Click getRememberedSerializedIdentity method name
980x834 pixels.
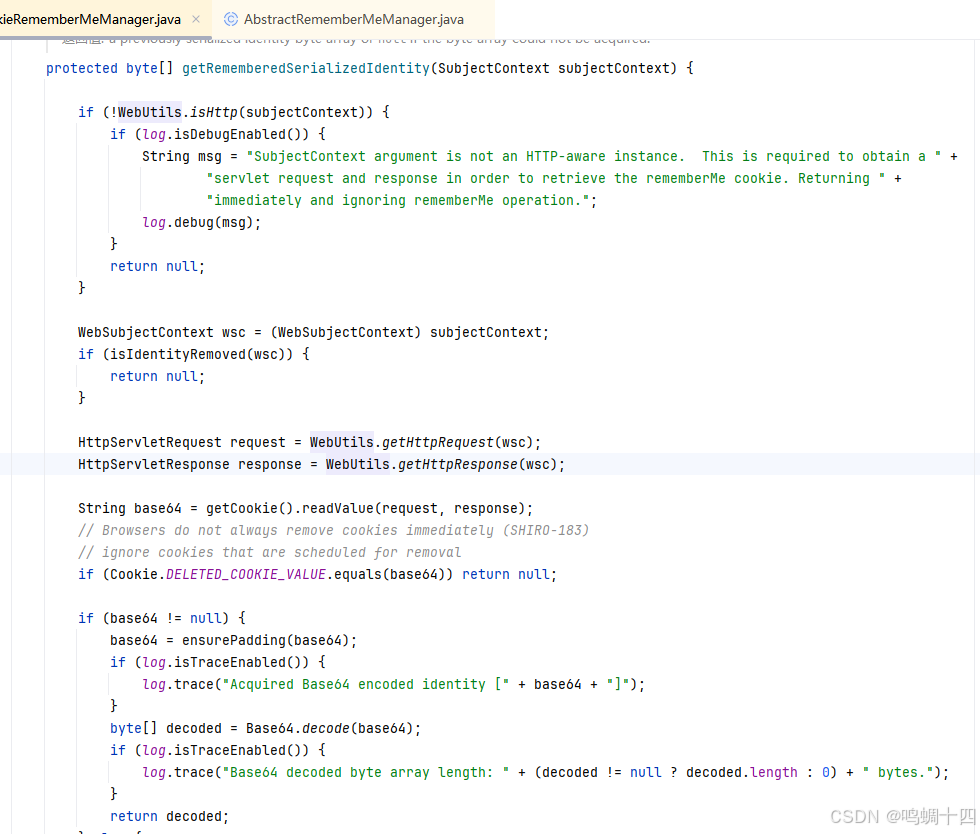click(306, 68)
